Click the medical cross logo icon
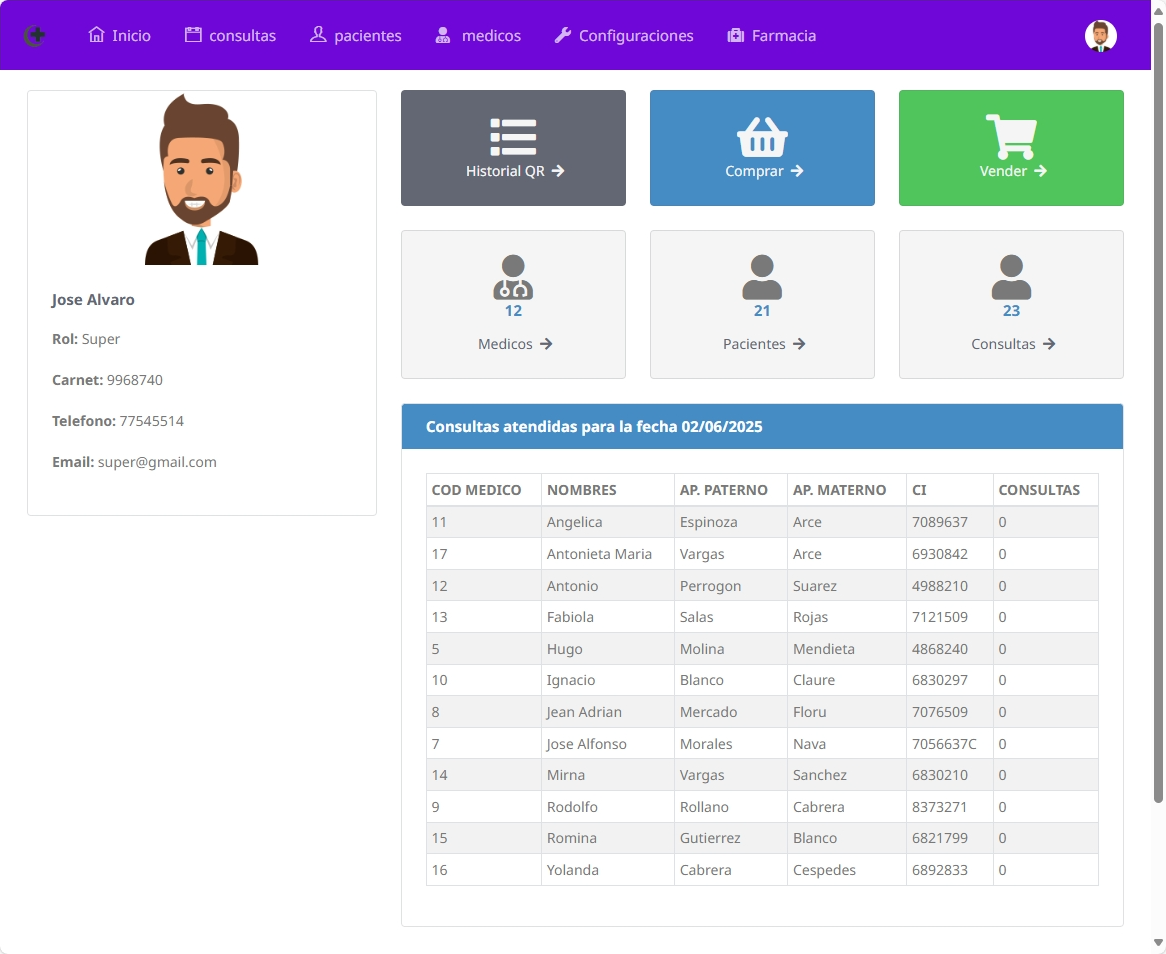The image size is (1166, 954). (35, 35)
